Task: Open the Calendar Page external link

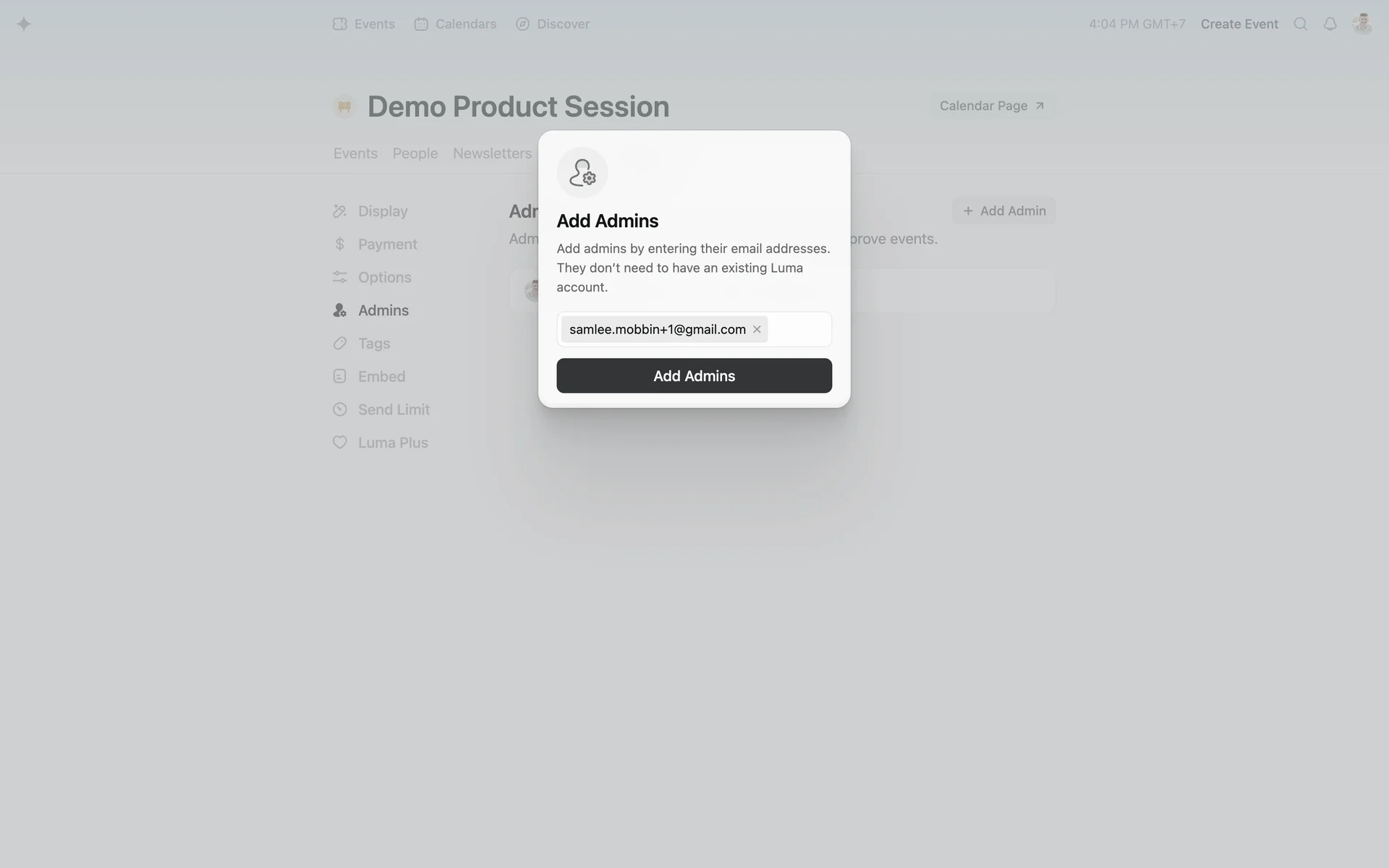Action: click(x=992, y=106)
